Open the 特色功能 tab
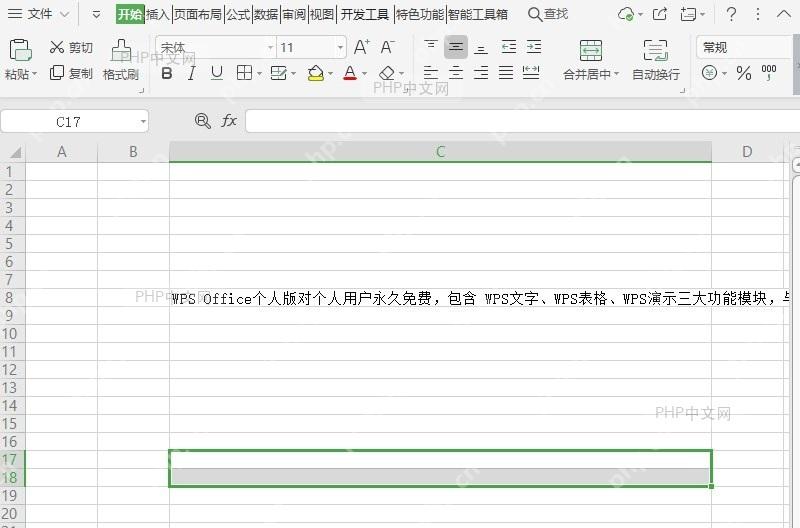Image resolution: width=800 pixels, height=528 pixels. click(420, 14)
